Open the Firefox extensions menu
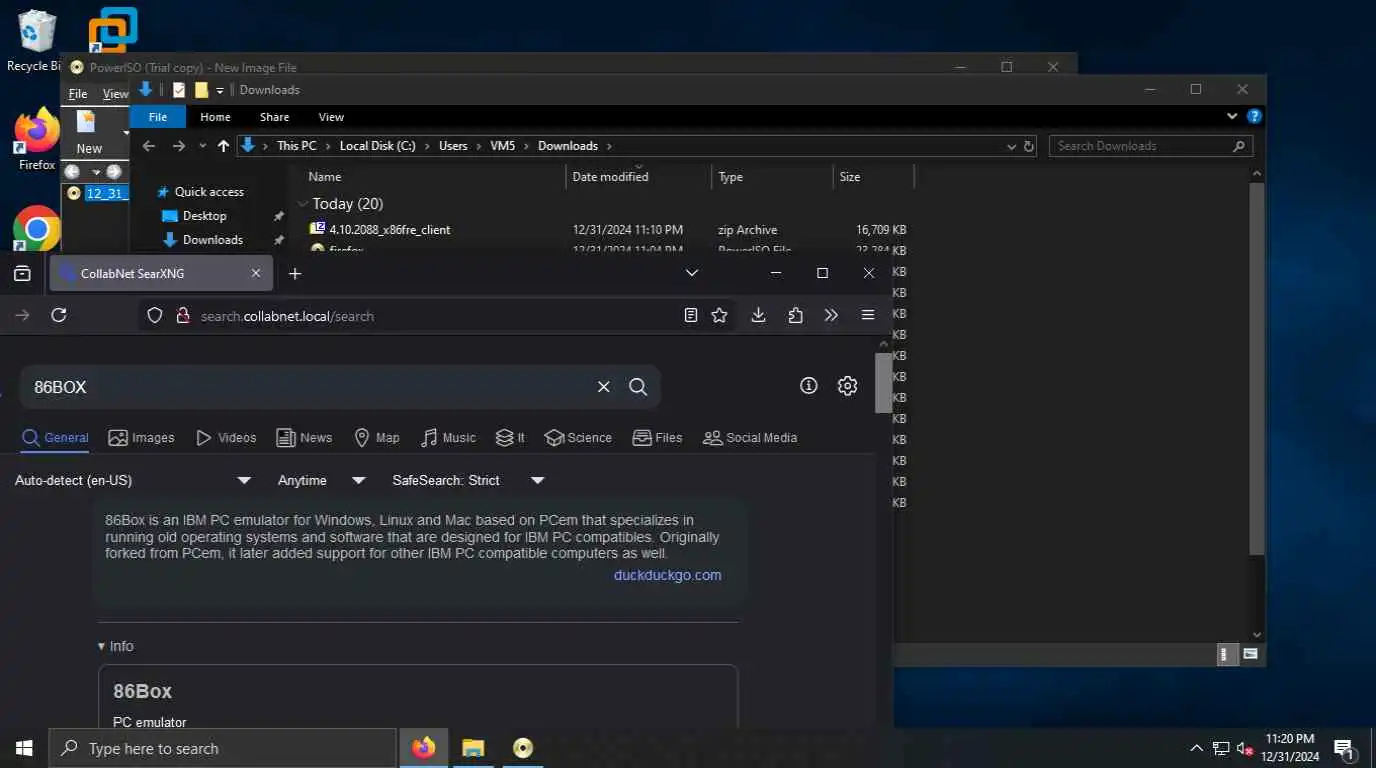 pos(795,315)
